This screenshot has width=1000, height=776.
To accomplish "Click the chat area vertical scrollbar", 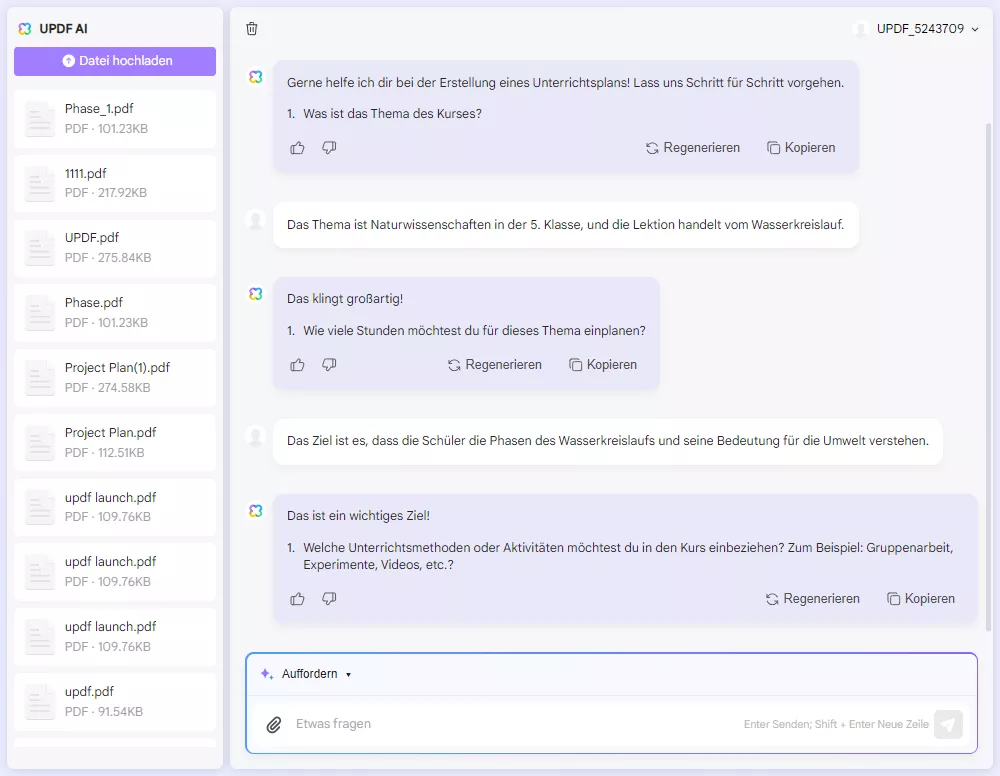I will (988, 376).
